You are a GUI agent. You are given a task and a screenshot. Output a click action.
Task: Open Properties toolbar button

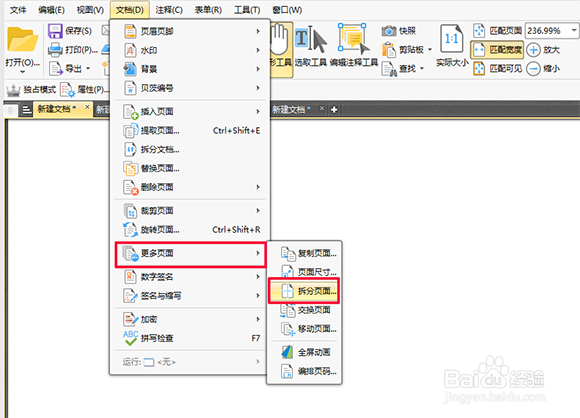(85, 90)
